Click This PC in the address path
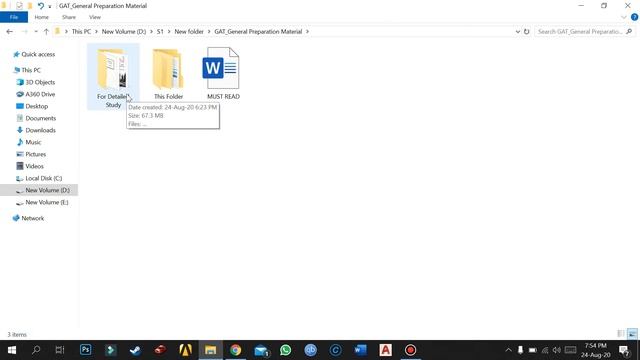Screen dimensions: 640x360 pyautogui.click(x=81, y=31)
